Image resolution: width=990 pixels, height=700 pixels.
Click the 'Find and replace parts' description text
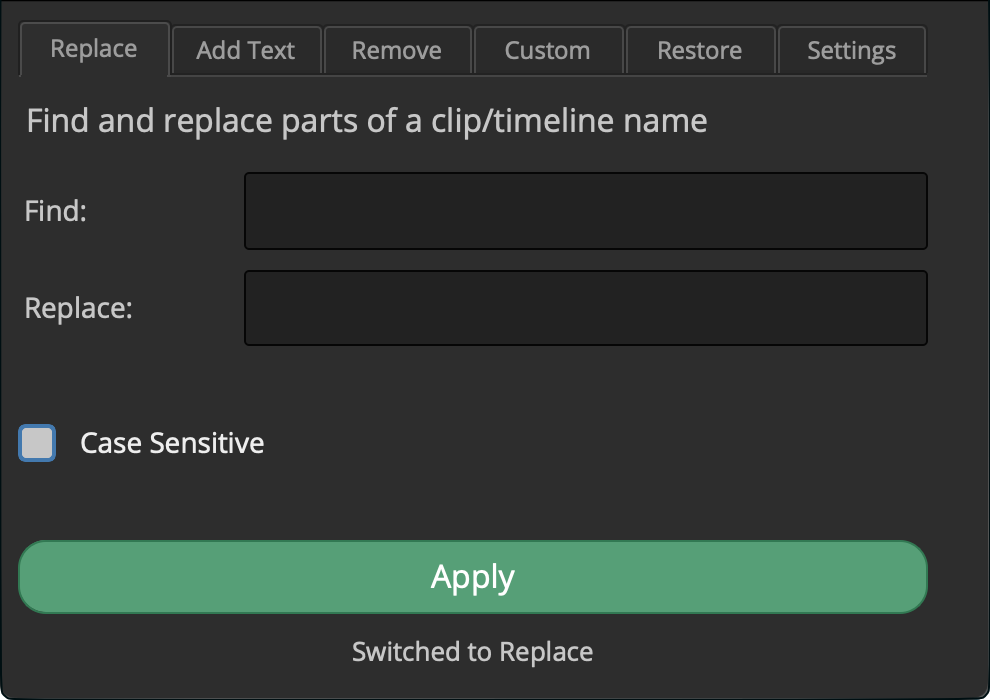click(x=367, y=121)
